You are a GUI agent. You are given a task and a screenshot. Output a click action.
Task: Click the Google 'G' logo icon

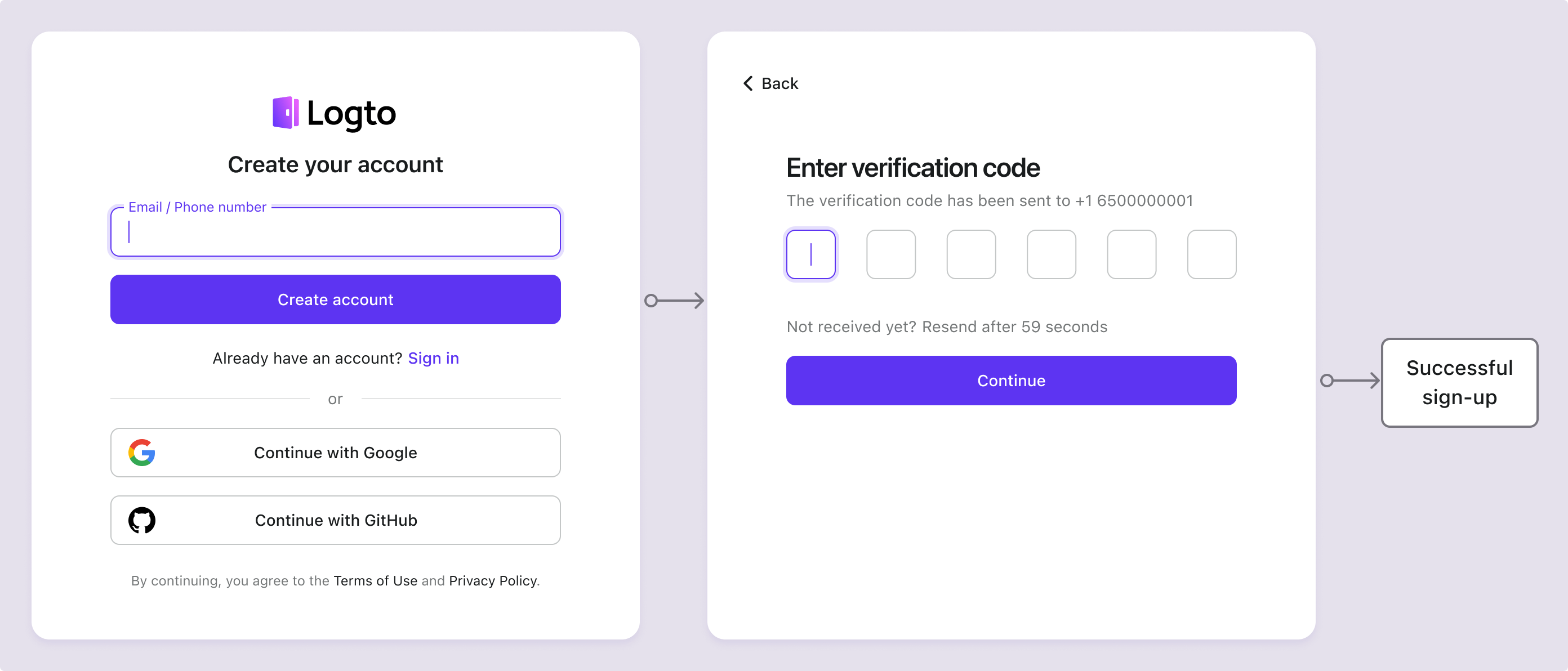pos(141,452)
